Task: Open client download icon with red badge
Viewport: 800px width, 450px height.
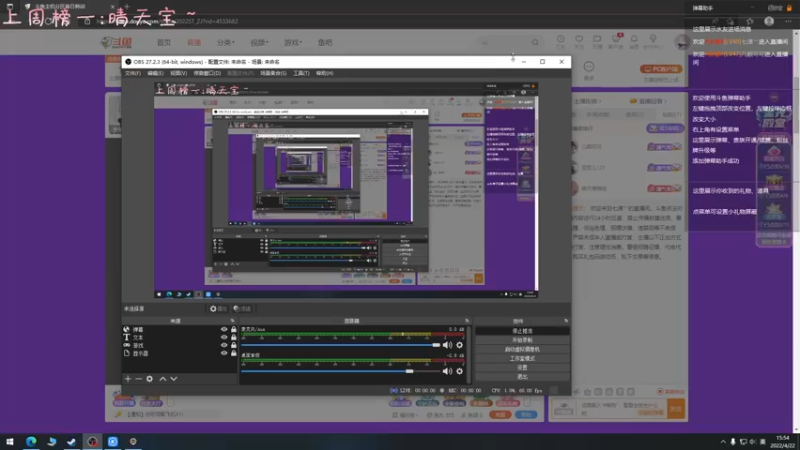Action: [x=616, y=41]
